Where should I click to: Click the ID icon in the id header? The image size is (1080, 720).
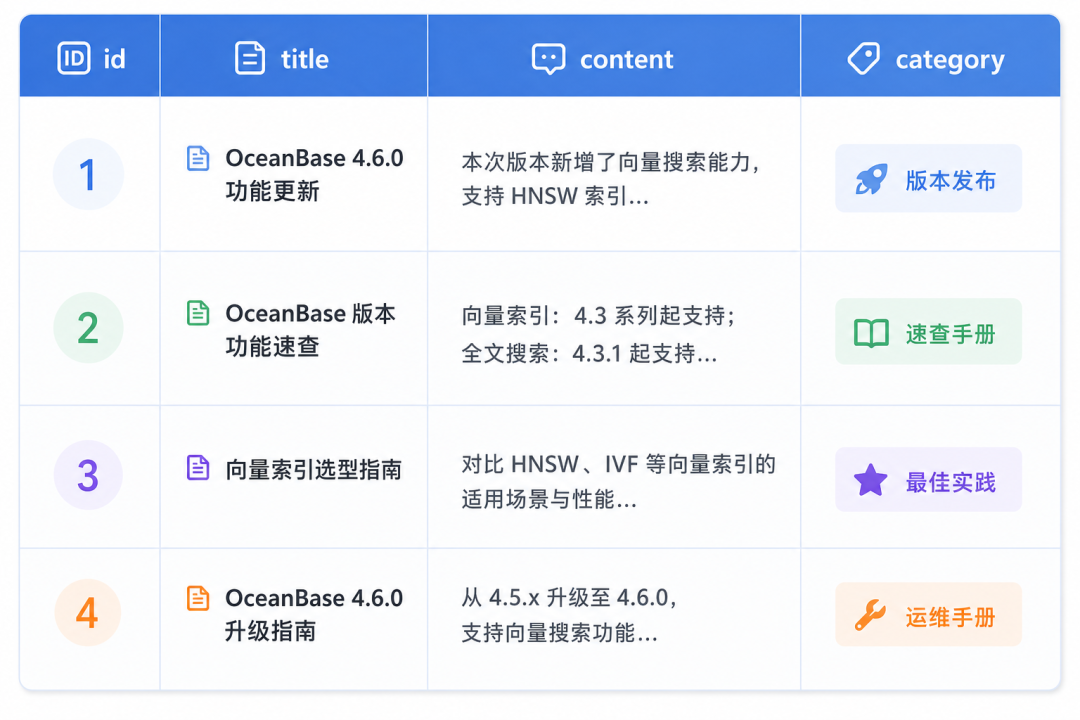point(74,58)
